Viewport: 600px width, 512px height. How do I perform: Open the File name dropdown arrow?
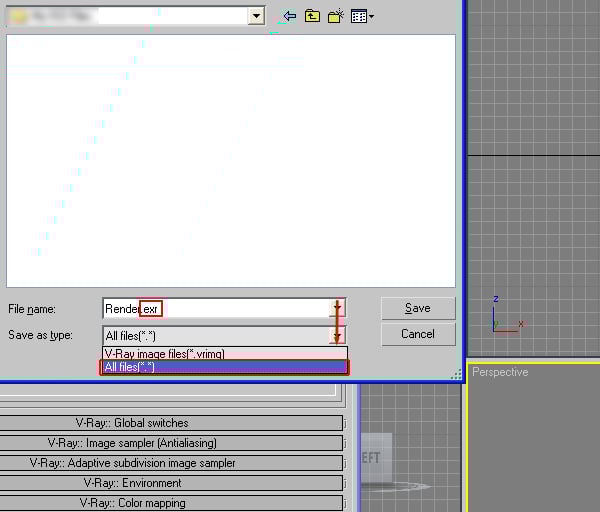[x=338, y=309]
